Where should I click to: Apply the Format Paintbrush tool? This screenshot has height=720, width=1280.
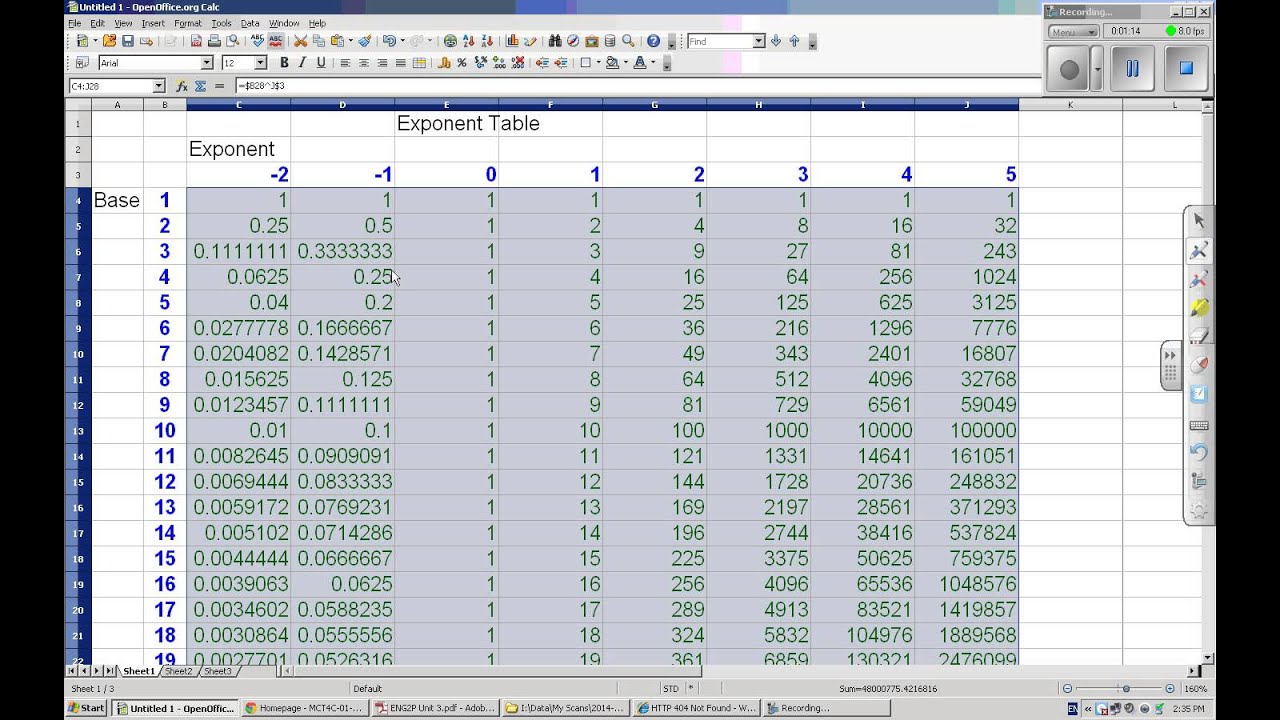365,41
